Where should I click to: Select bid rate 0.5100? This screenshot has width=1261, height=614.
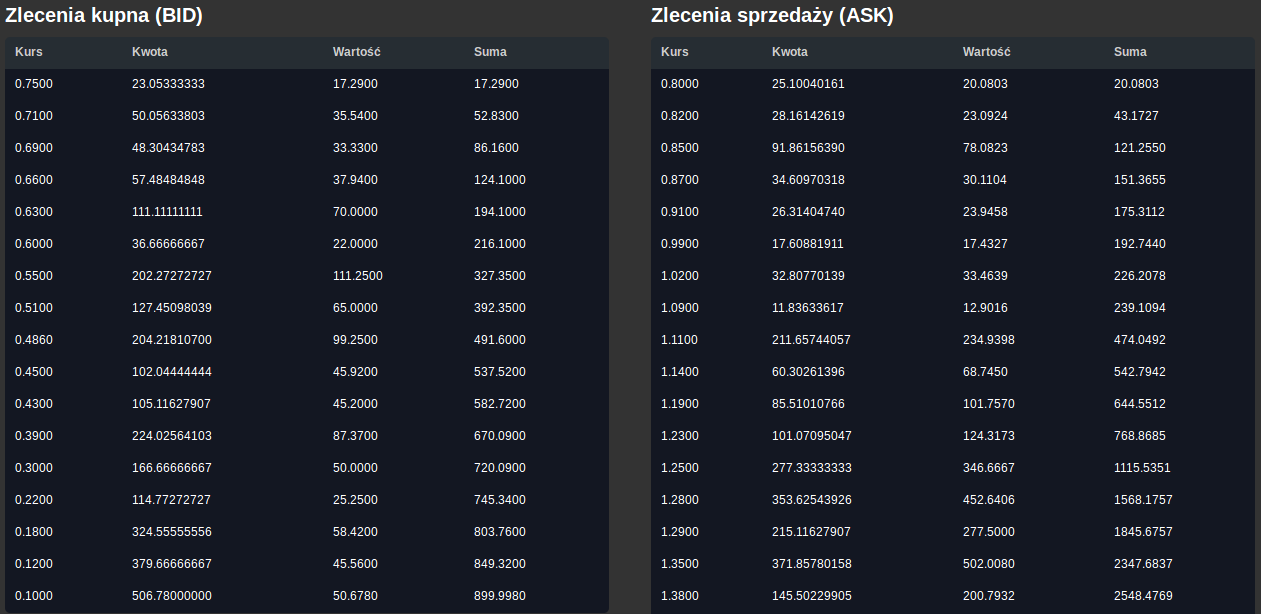click(34, 308)
